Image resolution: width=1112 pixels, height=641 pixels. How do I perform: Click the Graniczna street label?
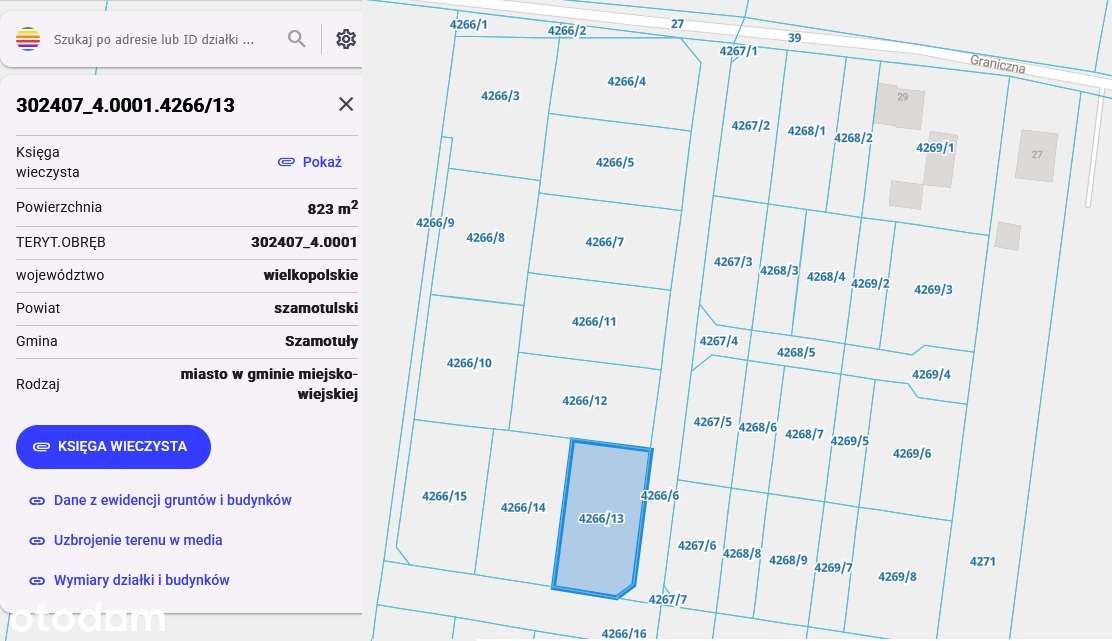(x=997, y=65)
